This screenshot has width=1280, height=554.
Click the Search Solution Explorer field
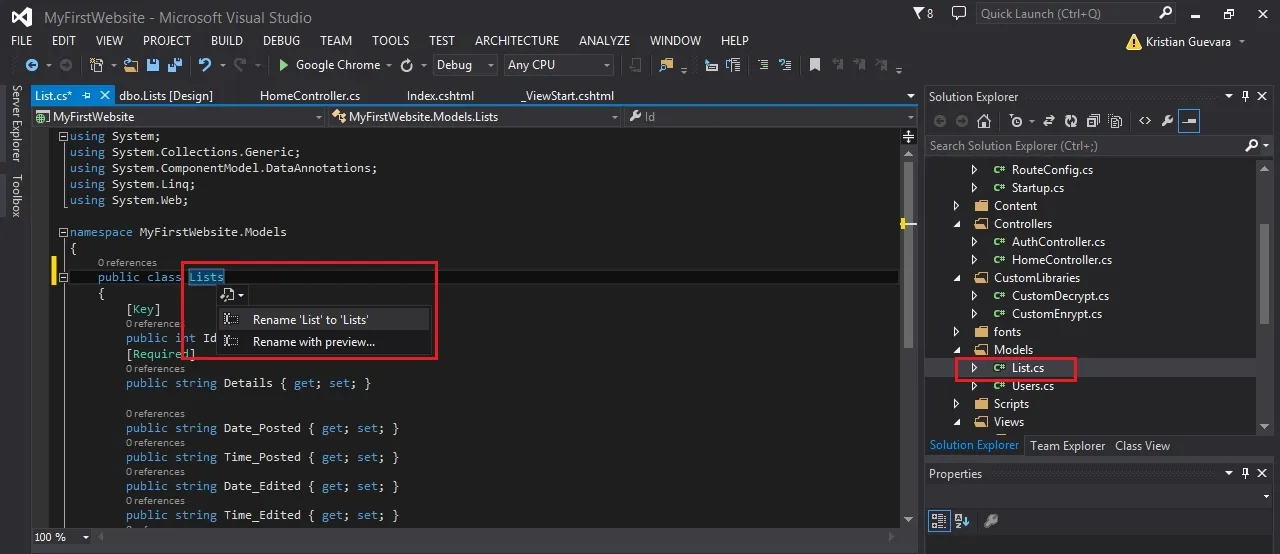pos(1085,146)
